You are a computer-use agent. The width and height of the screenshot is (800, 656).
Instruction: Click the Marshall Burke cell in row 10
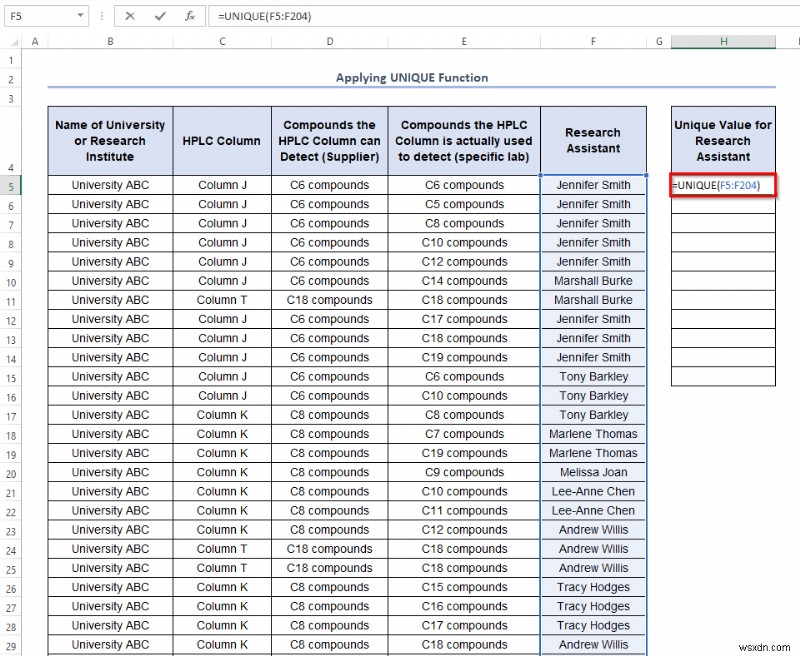(592, 281)
